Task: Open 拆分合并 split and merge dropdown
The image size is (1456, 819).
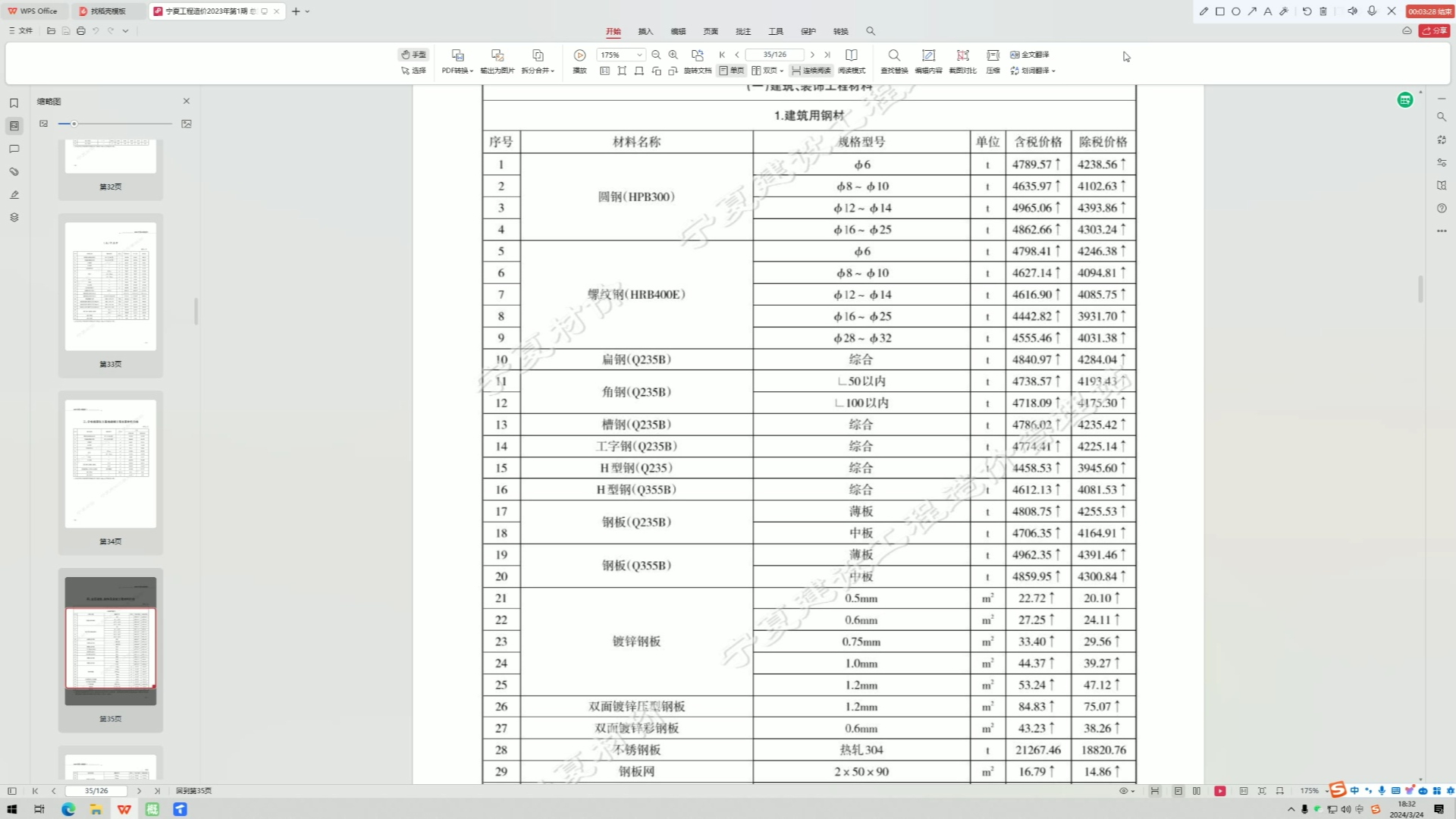Action: coord(538,61)
